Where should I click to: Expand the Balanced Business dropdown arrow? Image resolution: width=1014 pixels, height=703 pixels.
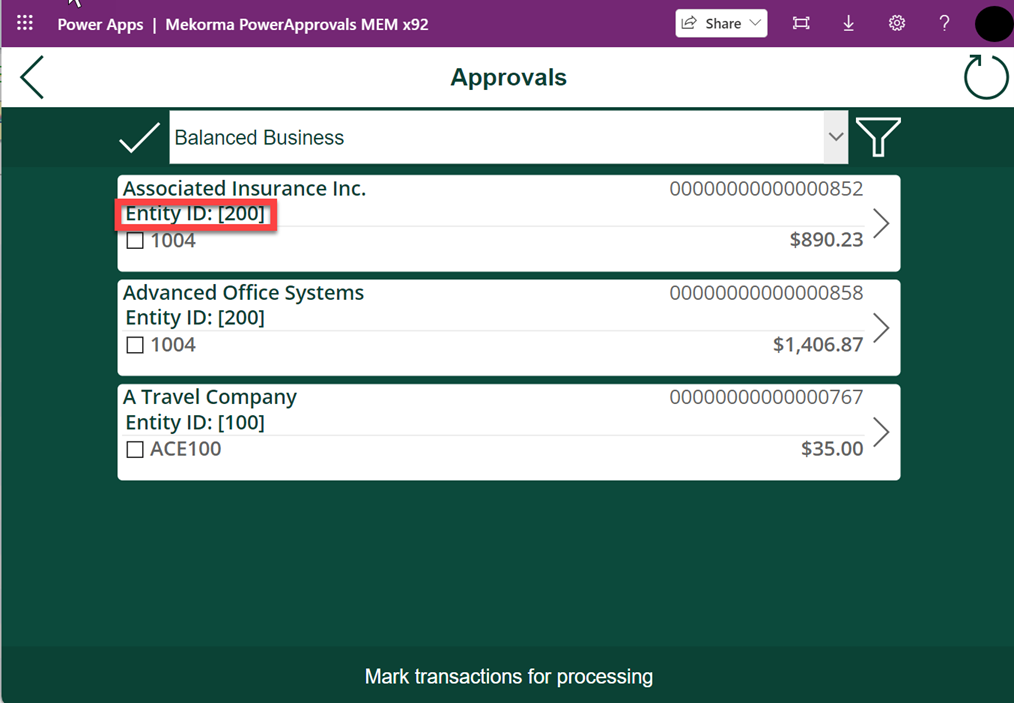pos(835,138)
